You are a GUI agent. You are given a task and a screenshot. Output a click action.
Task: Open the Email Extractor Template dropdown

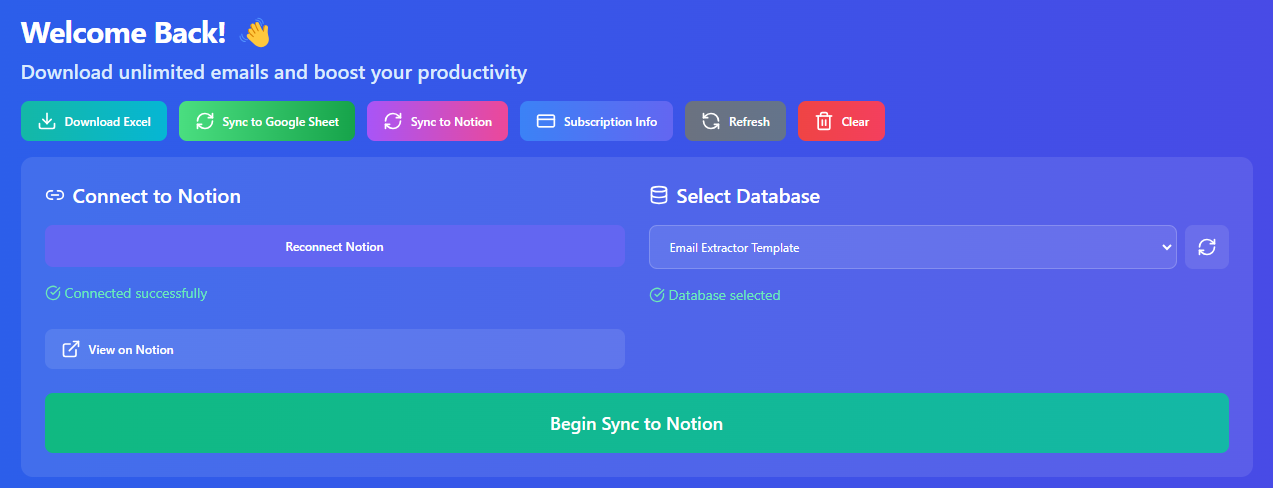pos(900,247)
